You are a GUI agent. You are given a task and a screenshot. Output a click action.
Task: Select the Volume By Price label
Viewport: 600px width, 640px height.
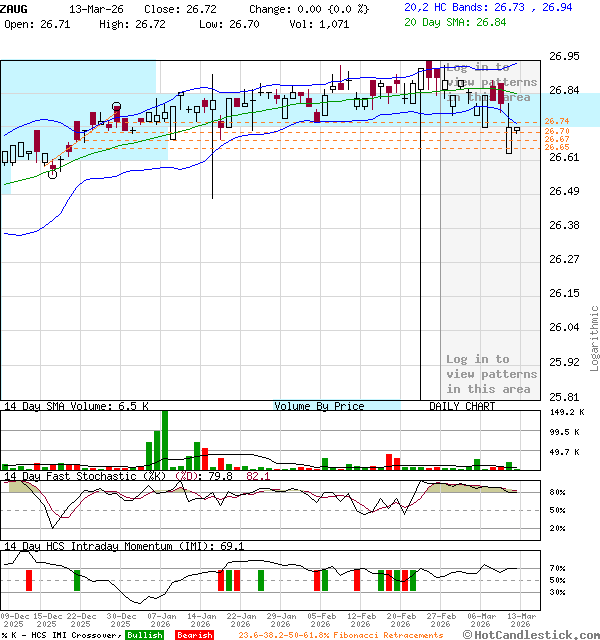319,406
